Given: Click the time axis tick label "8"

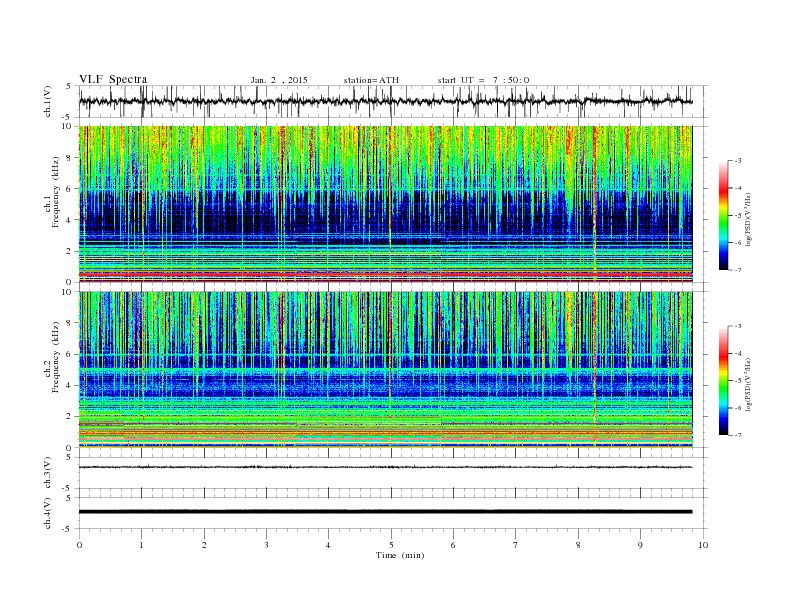Looking at the screenshot, I should click(x=578, y=545).
